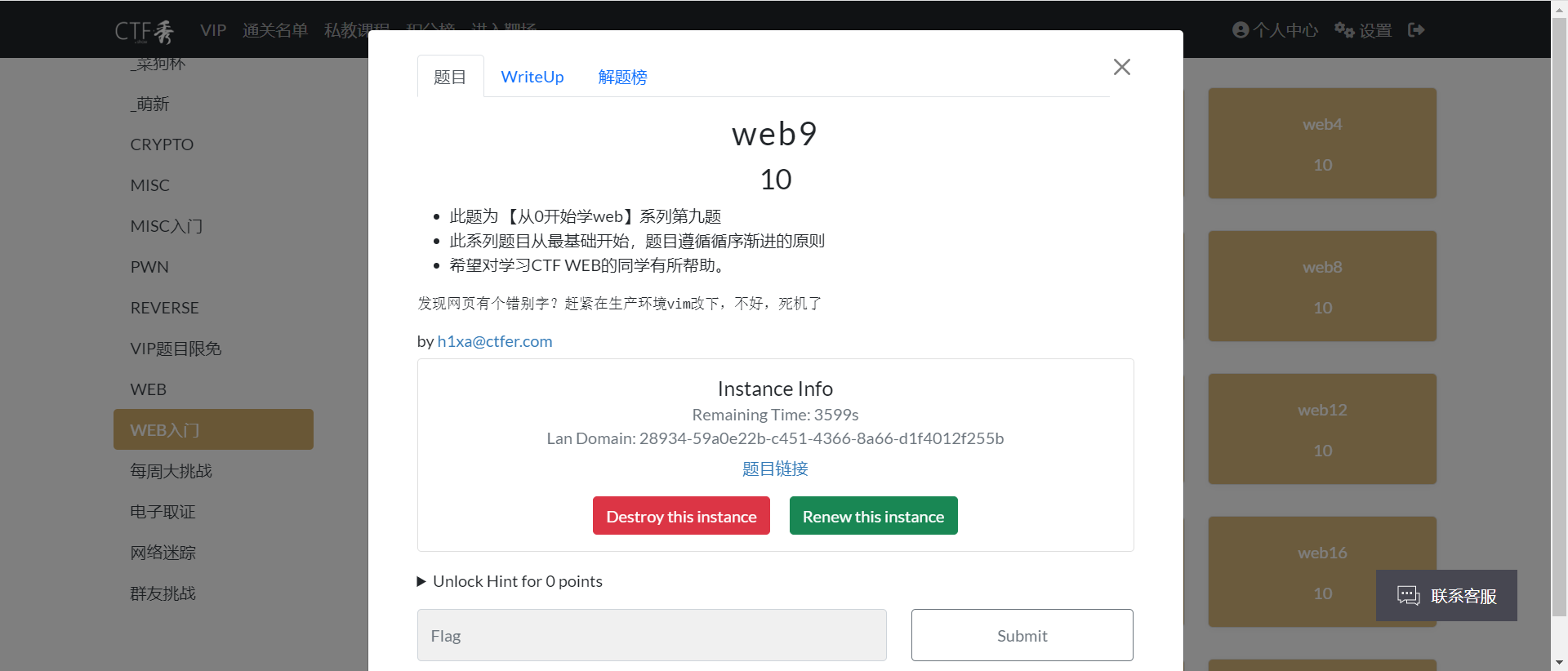The image size is (1568, 671).
Task: Open 个人中心 user profile
Action: [x=1275, y=30]
